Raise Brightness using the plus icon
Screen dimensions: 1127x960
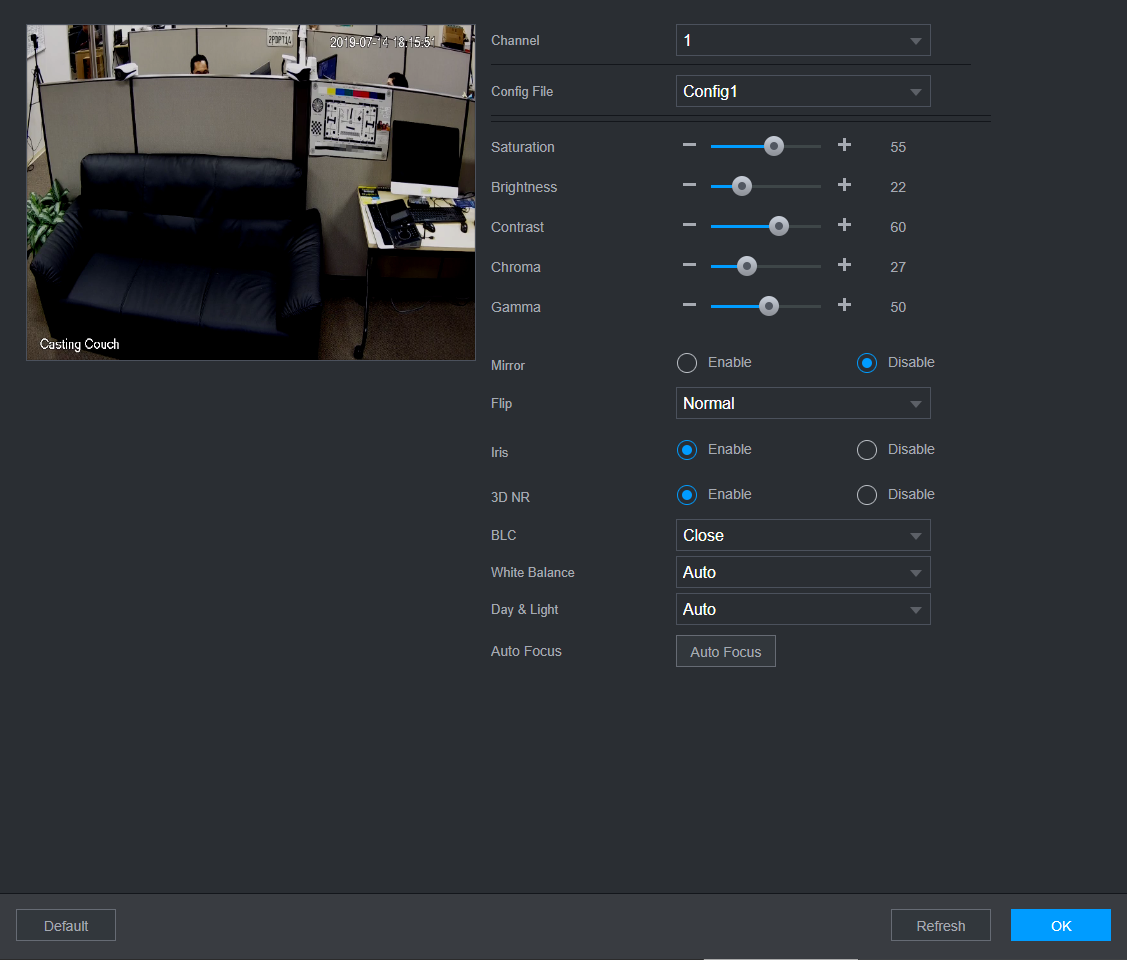844,186
